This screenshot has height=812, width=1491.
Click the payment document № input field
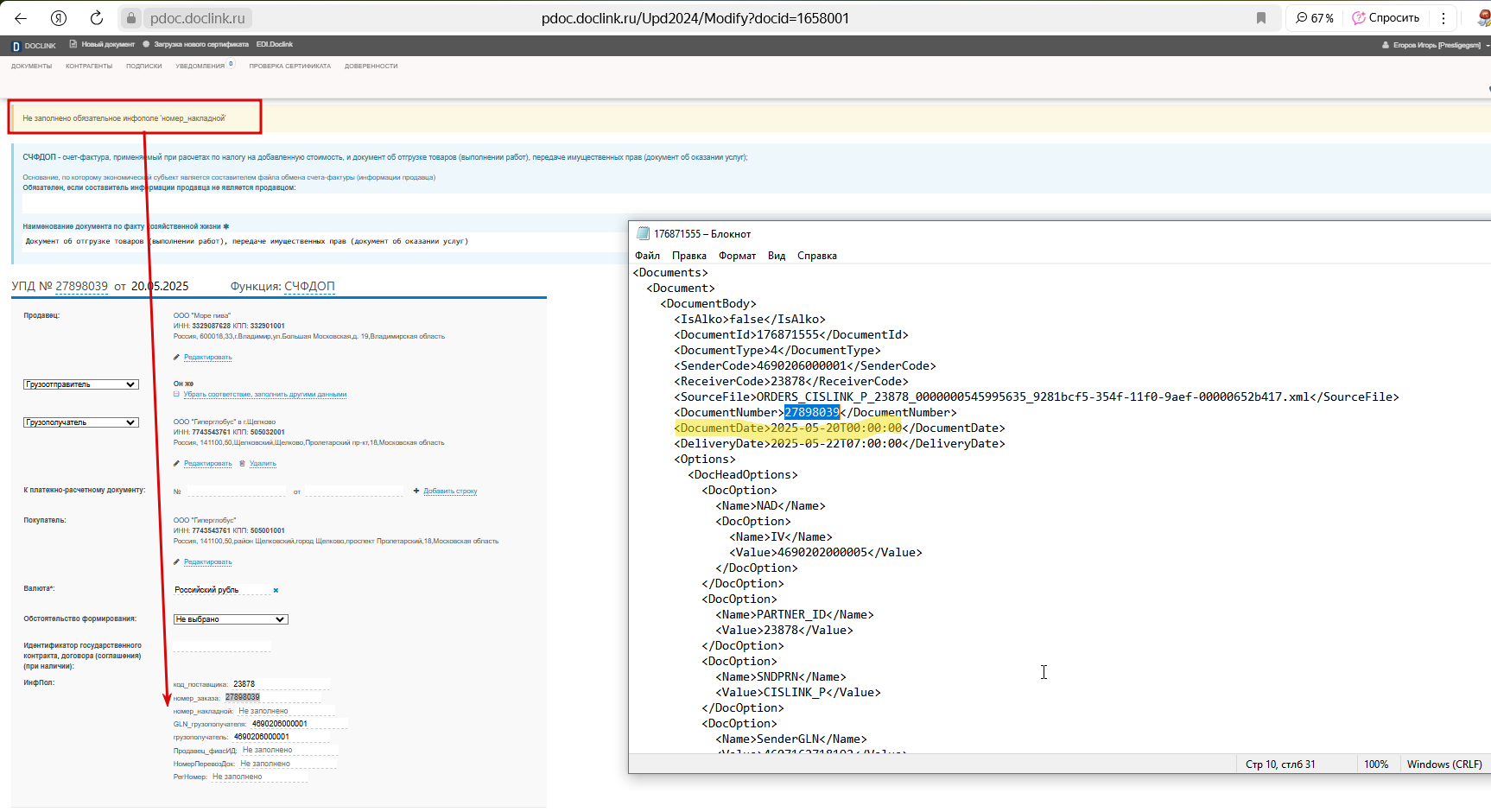point(236,491)
